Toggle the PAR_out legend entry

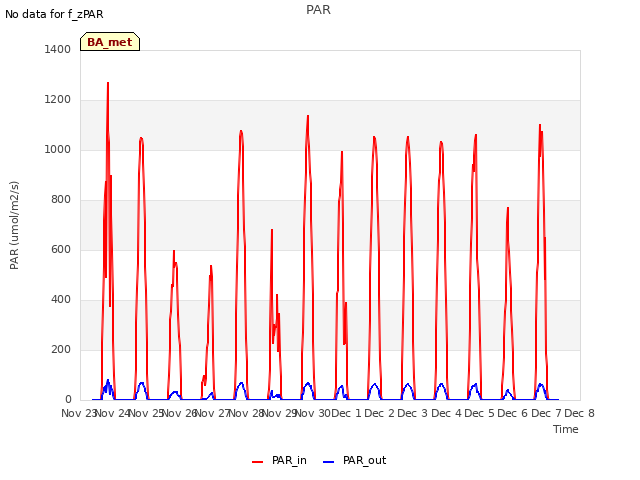(x=354, y=460)
